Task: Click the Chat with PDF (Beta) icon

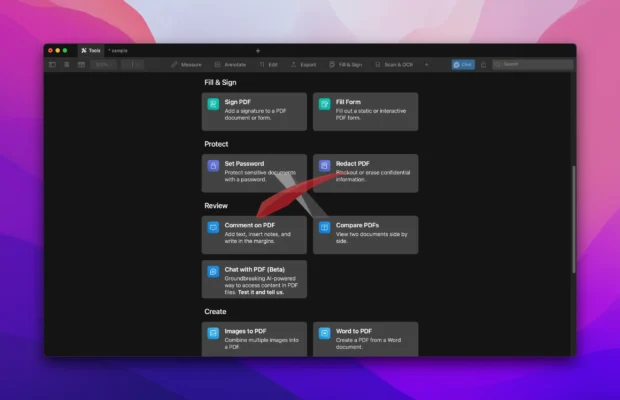Action: (x=213, y=272)
